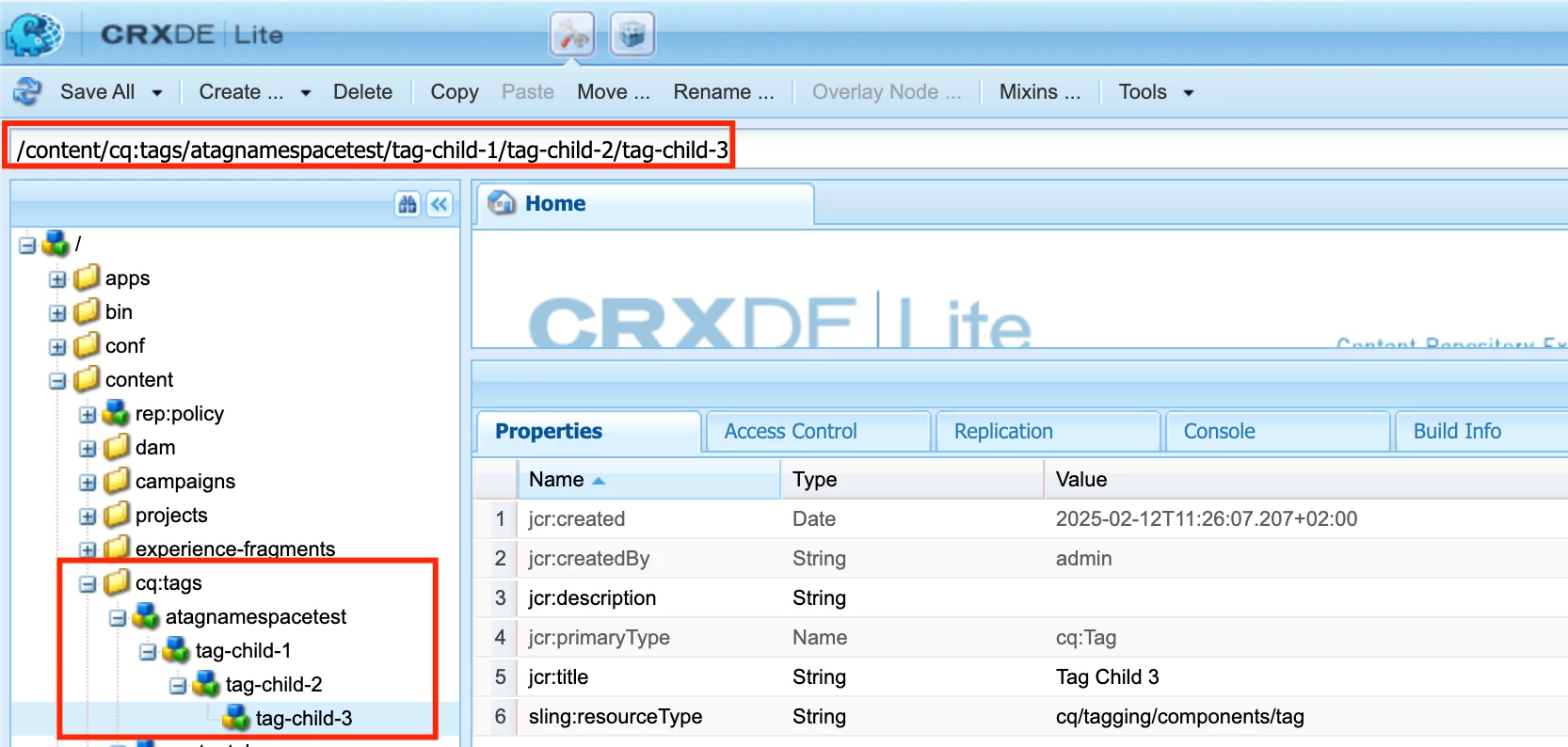Screen dimensions: 1568x747
Task: Click the 'Tag Child 3' value cell
Action: tap(1108, 677)
